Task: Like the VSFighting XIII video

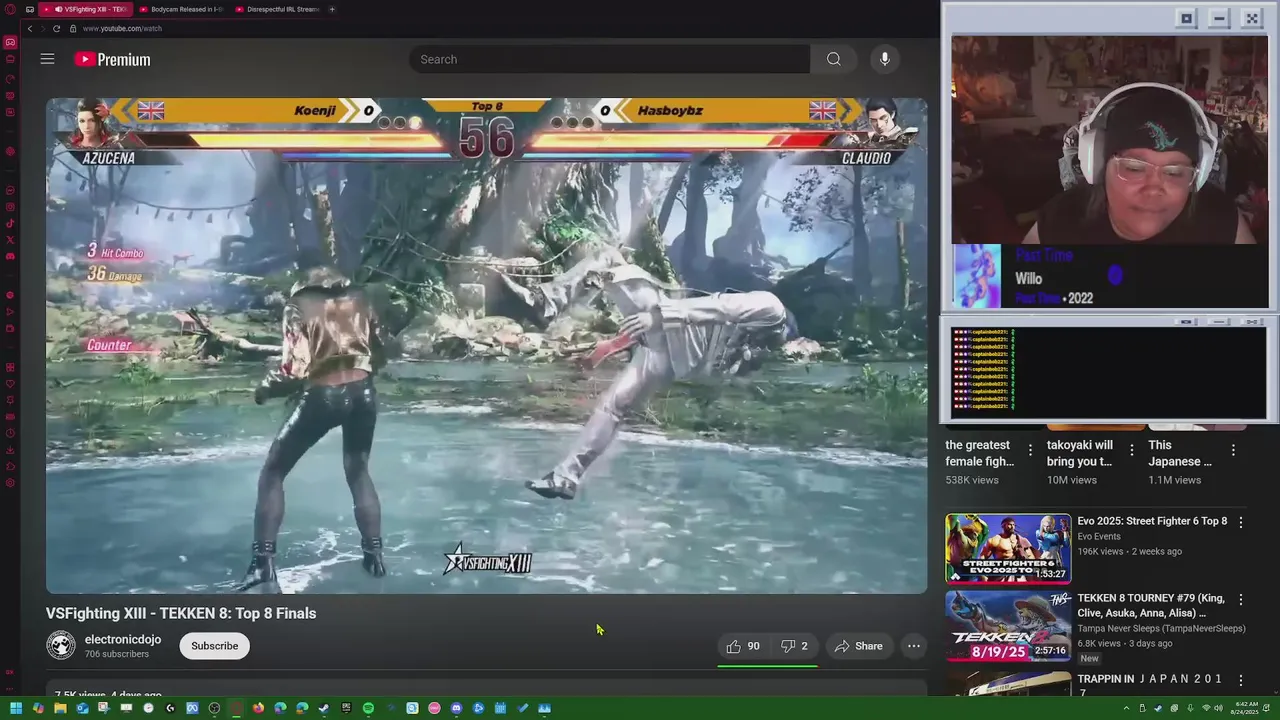Action: click(x=743, y=646)
